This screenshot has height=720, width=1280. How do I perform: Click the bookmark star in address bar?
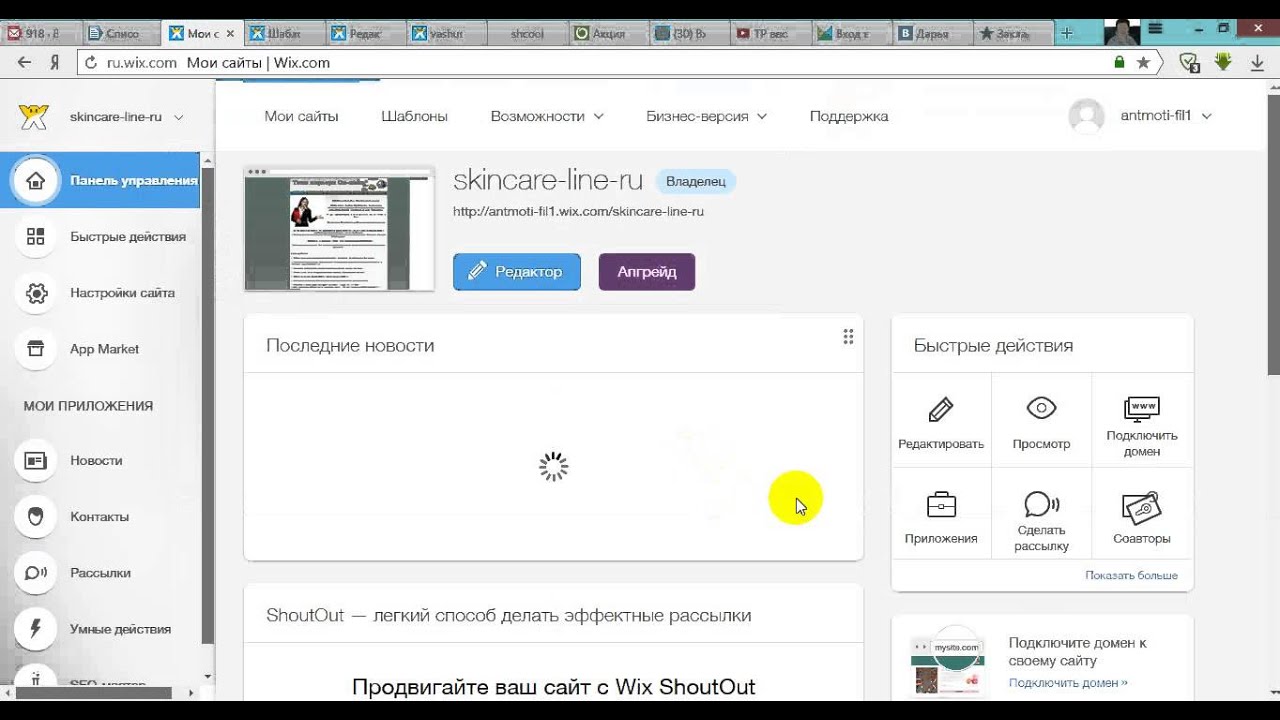[1143, 62]
